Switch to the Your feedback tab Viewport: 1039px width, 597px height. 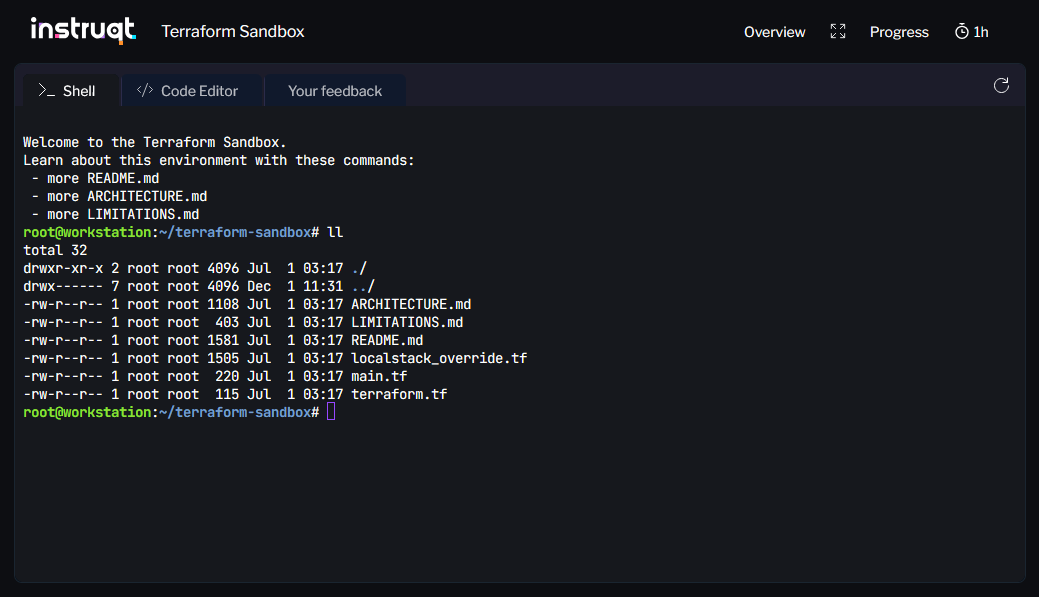[335, 91]
